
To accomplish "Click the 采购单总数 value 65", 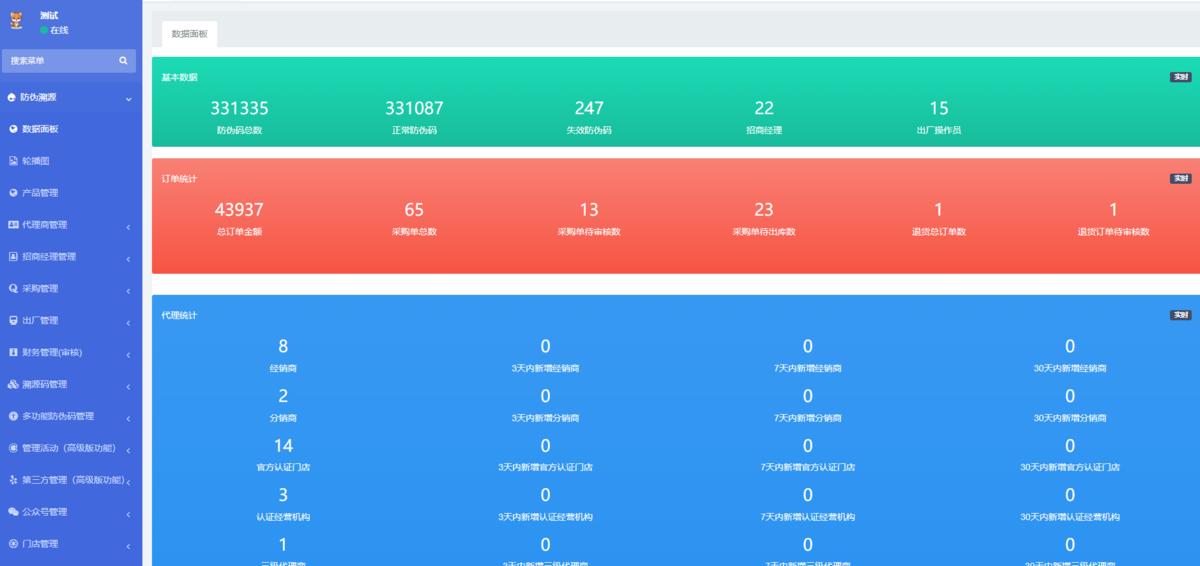I will point(414,210).
